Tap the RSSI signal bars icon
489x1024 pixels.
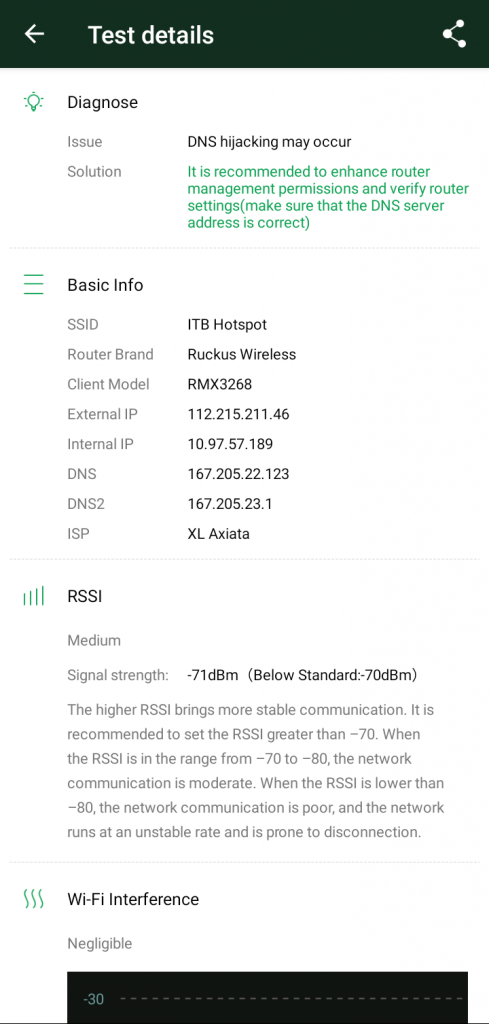tap(33, 596)
